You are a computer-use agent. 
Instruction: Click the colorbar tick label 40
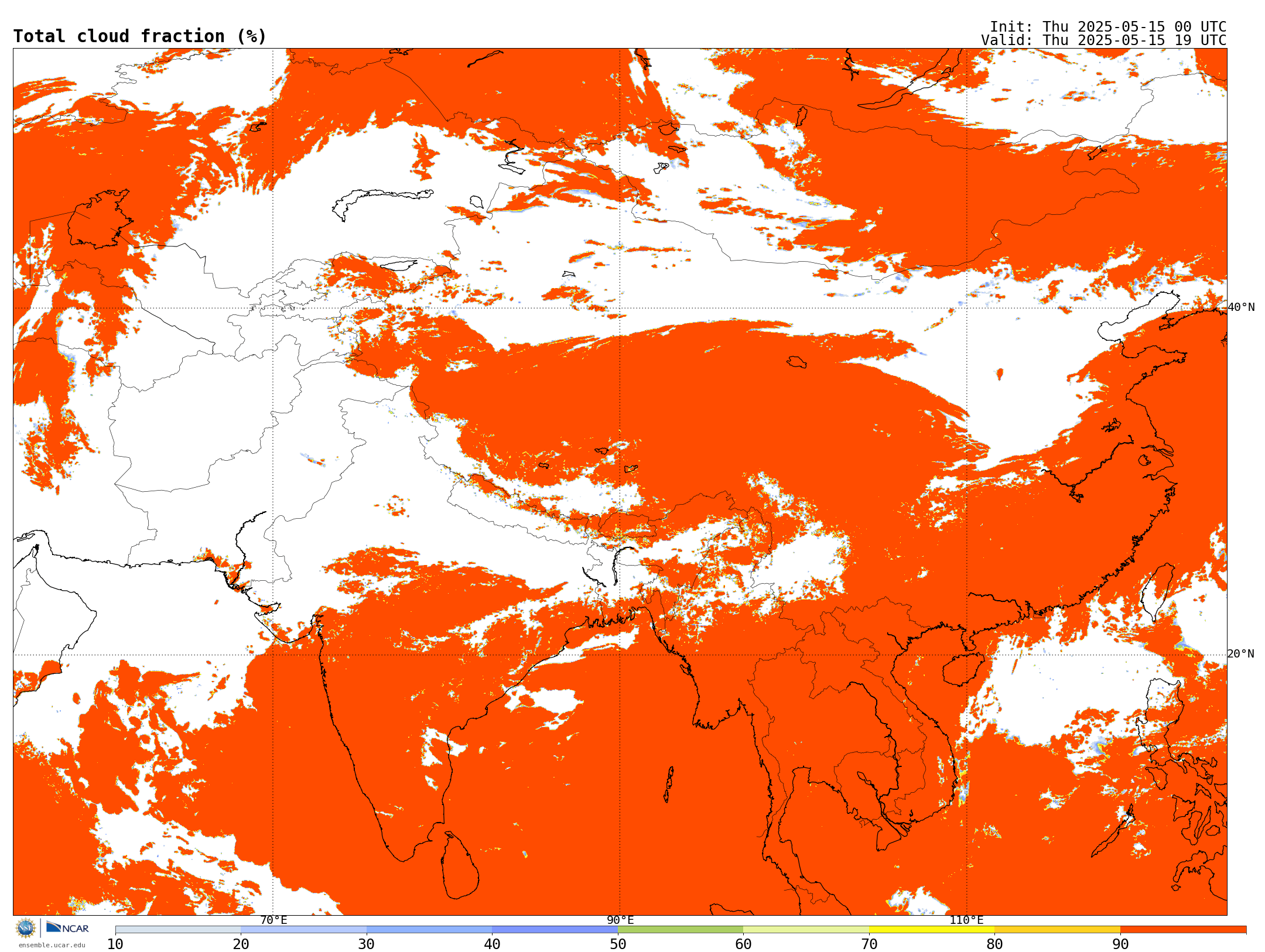492,944
